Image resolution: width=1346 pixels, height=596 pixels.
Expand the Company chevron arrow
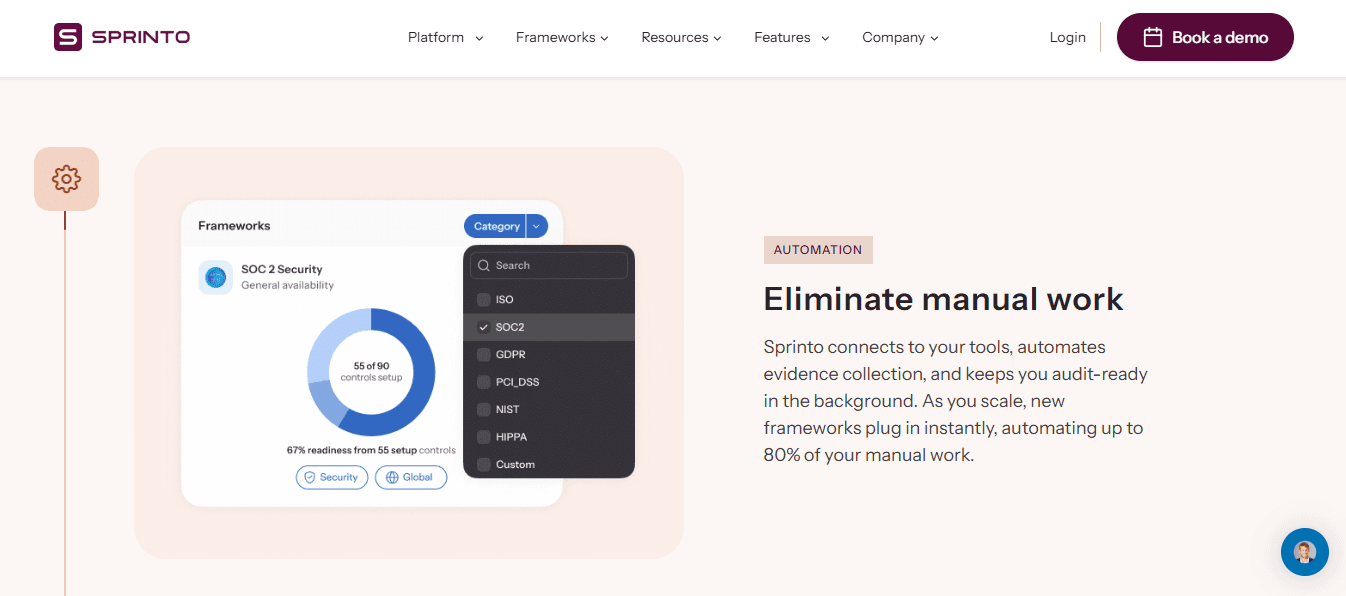(x=934, y=38)
